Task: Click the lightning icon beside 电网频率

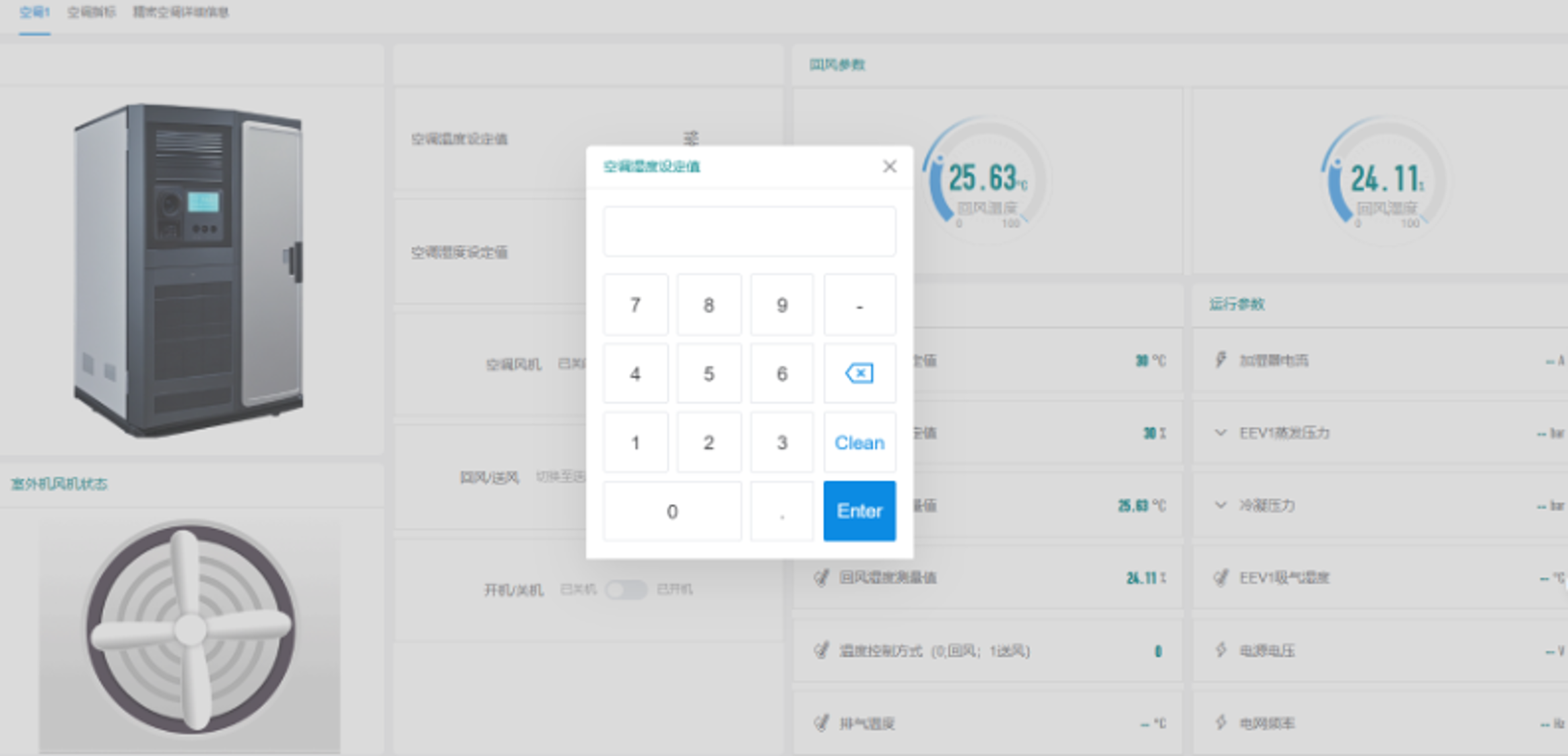Action: pyautogui.click(x=1221, y=723)
